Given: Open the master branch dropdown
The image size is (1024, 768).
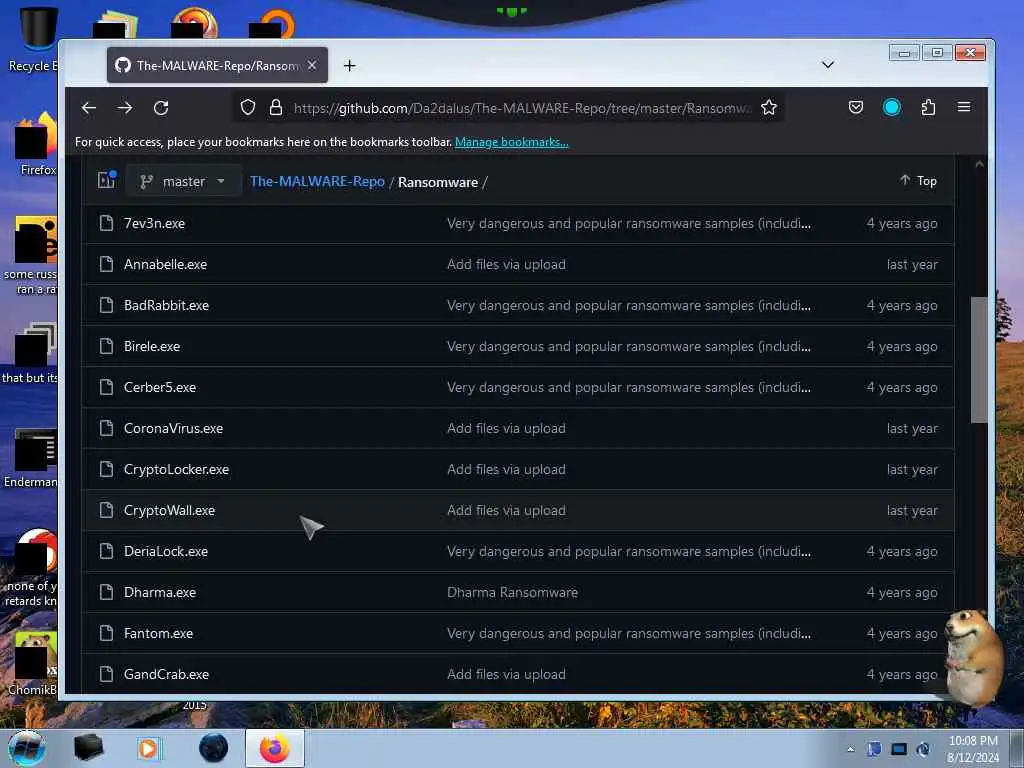Looking at the screenshot, I should point(182,182).
